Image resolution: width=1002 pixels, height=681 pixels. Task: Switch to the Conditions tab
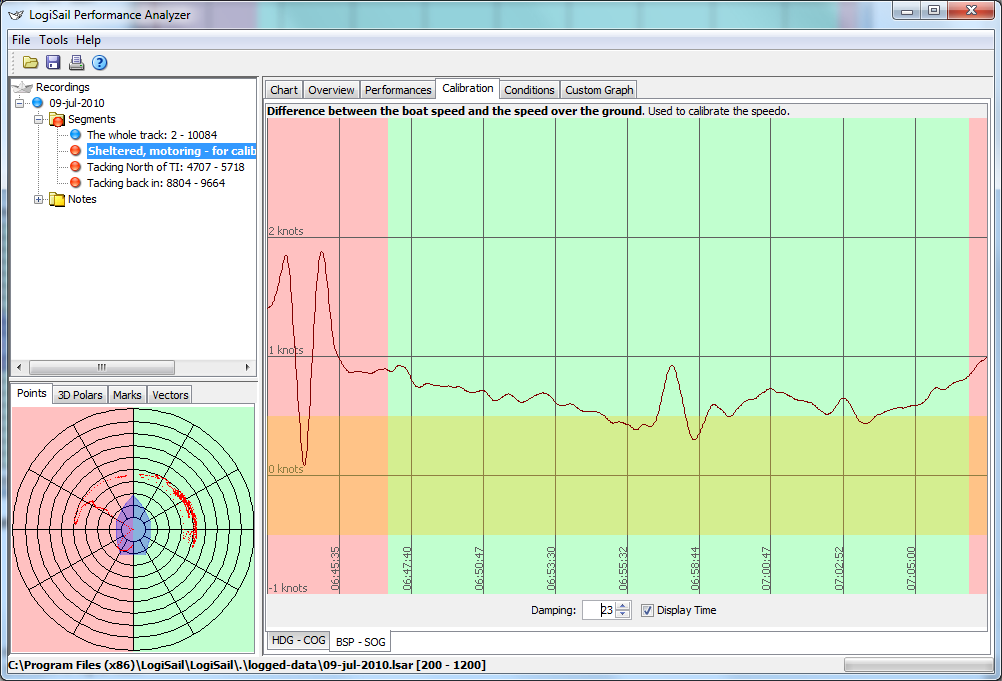[529, 90]
